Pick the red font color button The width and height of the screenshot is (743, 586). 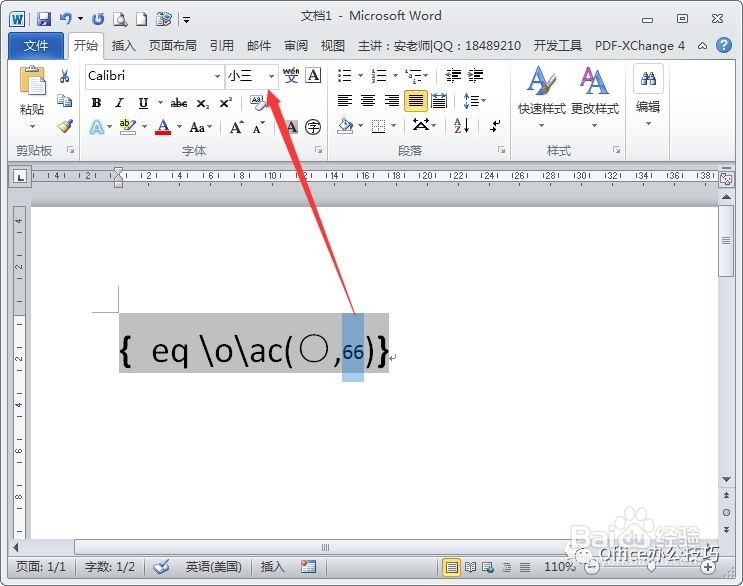point(163,127)
